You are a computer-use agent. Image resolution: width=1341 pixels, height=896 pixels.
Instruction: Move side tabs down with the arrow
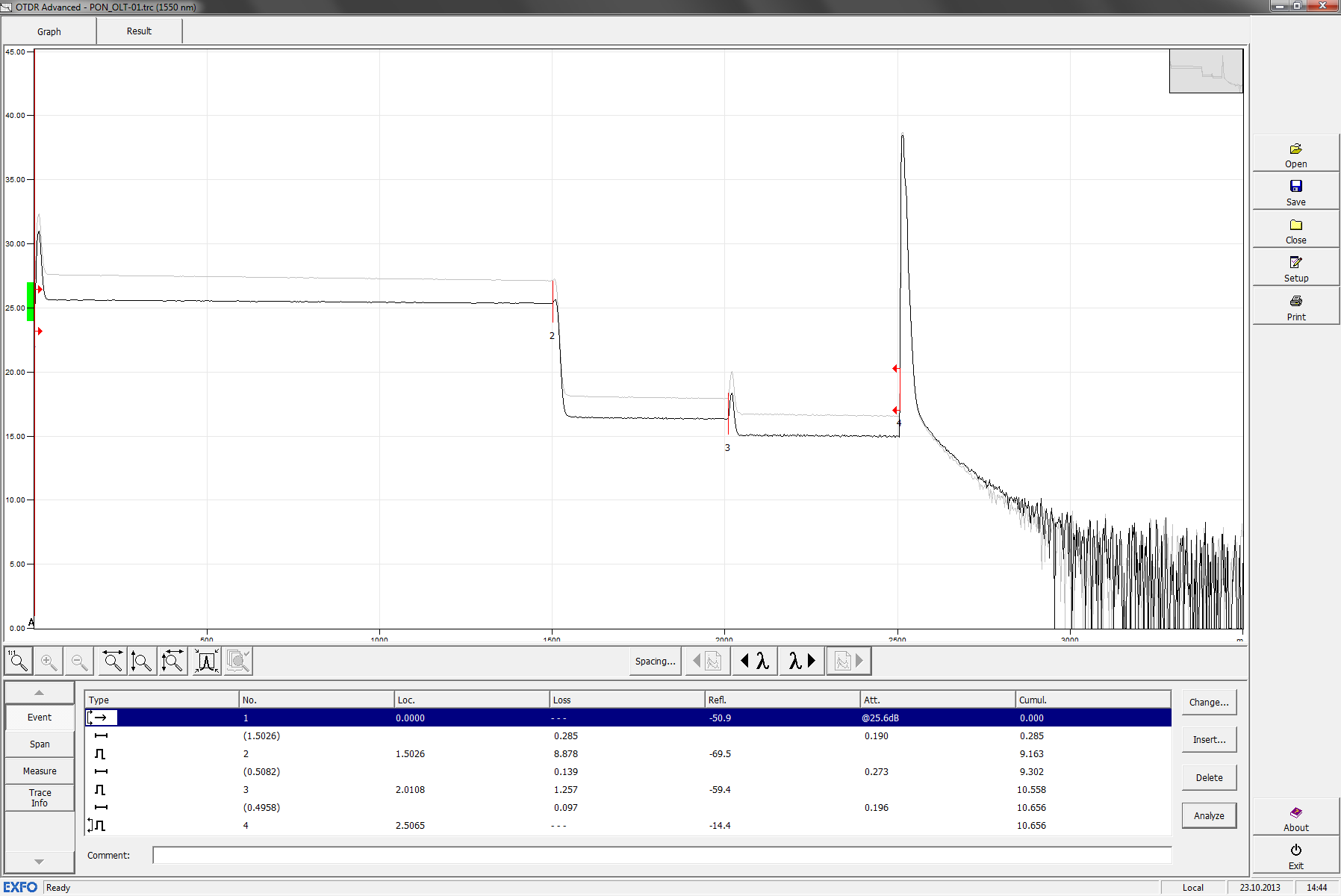[40, 862]
